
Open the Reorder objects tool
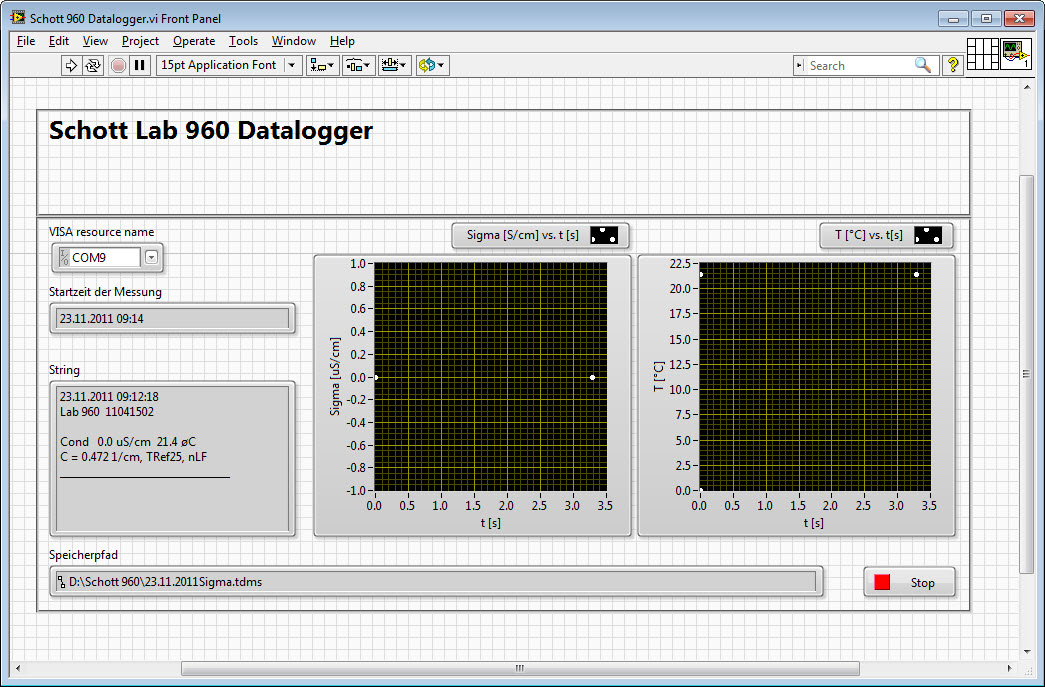[x=432, y=65]
